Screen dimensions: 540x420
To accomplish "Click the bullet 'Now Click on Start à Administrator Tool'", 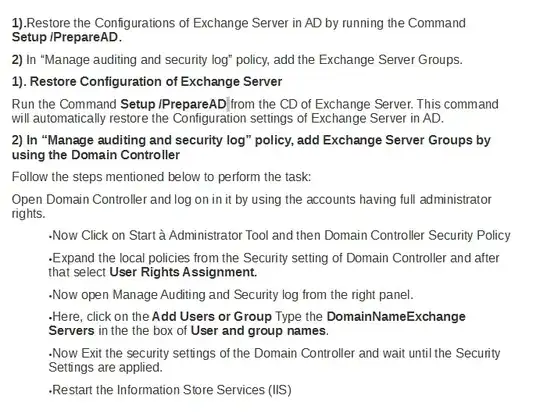I will 279,235.
